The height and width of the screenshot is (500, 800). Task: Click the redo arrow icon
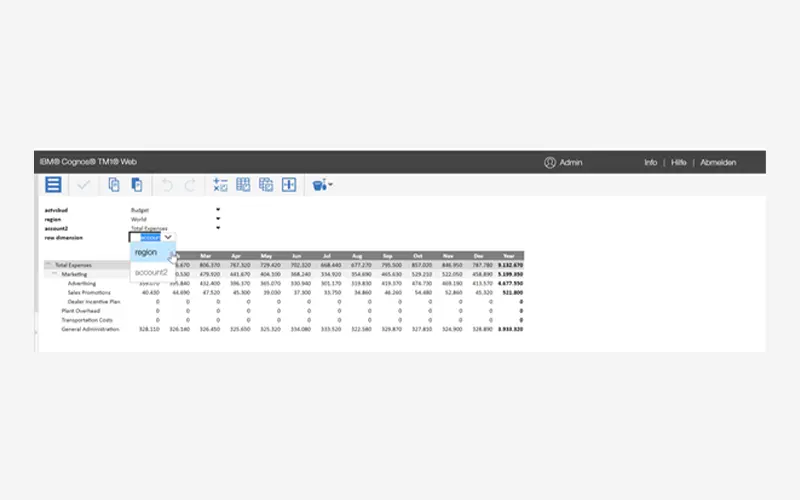coord(190,185)
